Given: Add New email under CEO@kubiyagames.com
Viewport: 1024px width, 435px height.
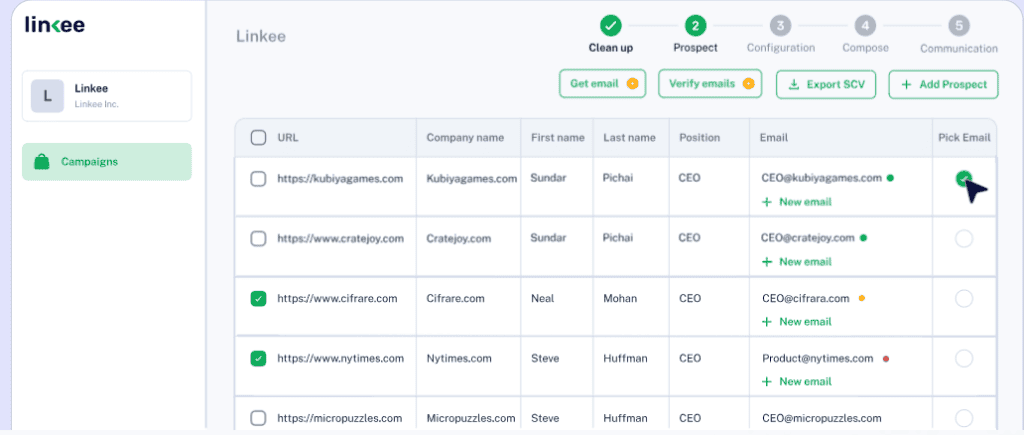Looking at the screenshot, I should click(x=797, y=202).
